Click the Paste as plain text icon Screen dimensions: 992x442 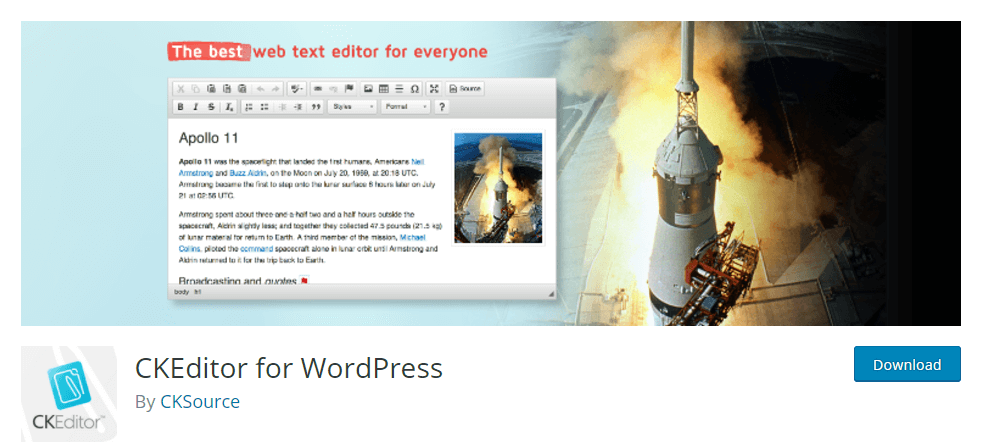226,89
